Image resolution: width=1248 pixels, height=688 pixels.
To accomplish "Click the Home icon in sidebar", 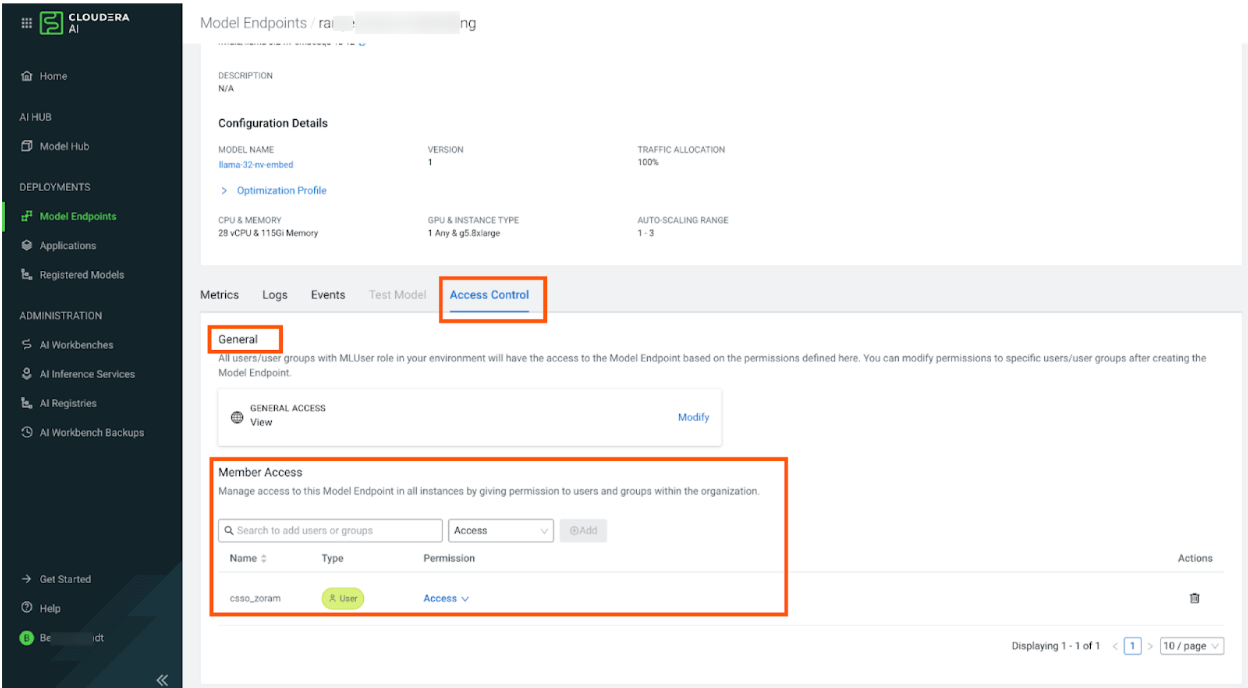I will coord(27,76).
